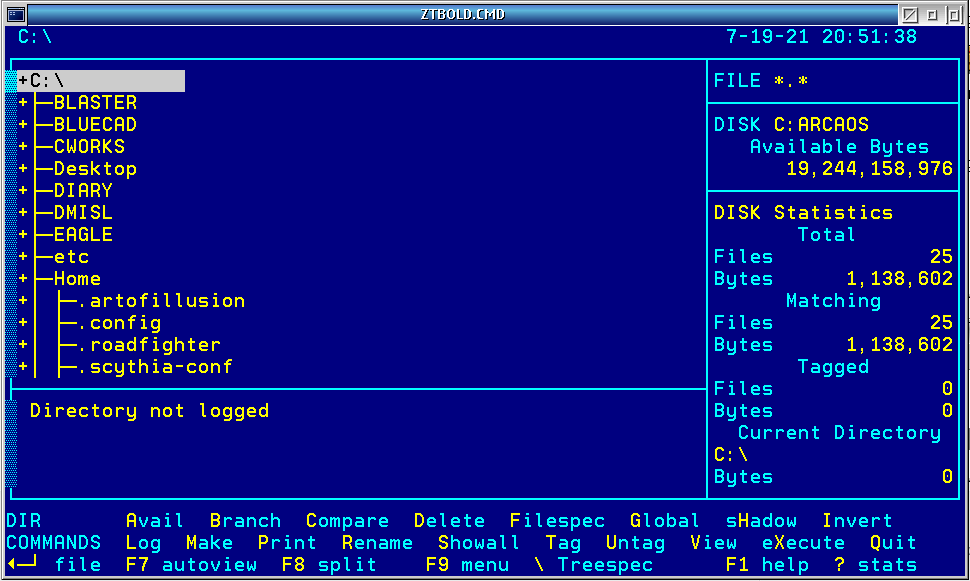Click the Enter arrow file symbol
Viewport: 970px width, 581px height.
tap(22, 565)
